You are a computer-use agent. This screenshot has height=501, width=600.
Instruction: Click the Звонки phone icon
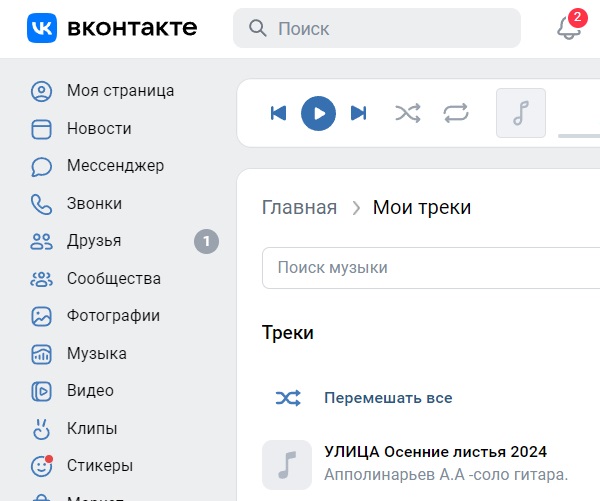[x=41, y=204]
